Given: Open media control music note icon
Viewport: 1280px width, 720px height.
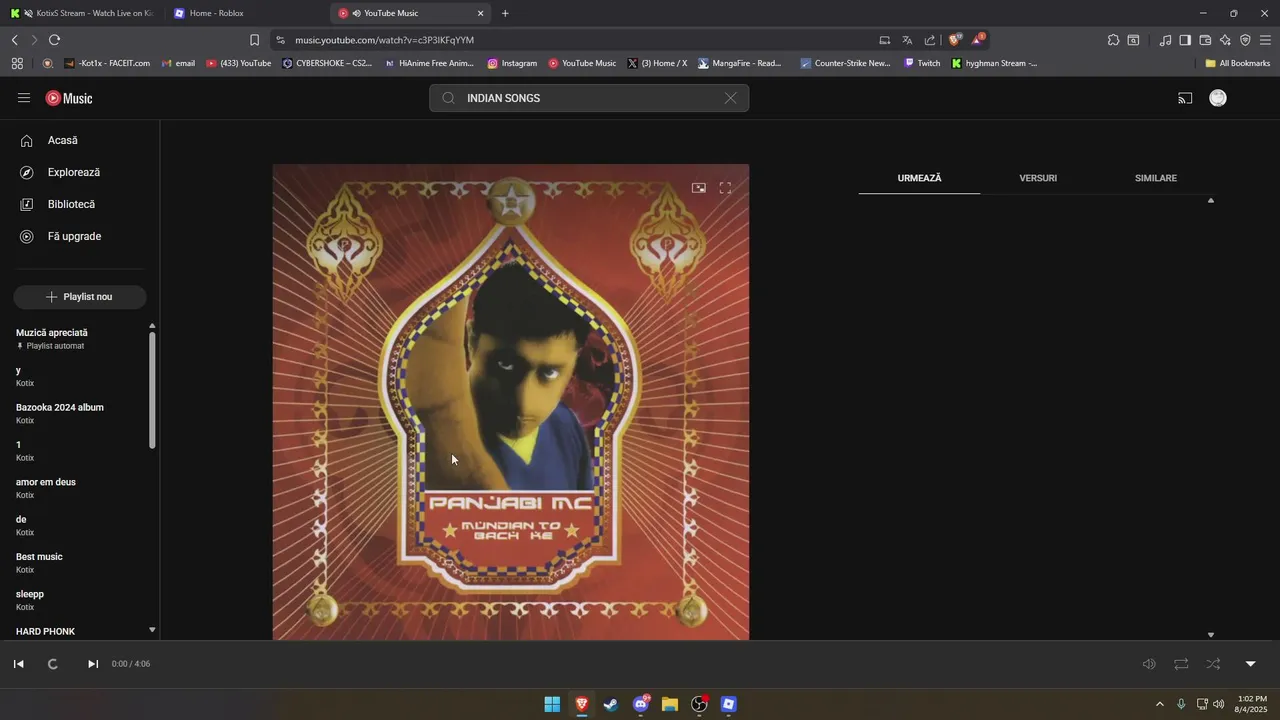Looking at the screenshot, I should [1165, 40].
